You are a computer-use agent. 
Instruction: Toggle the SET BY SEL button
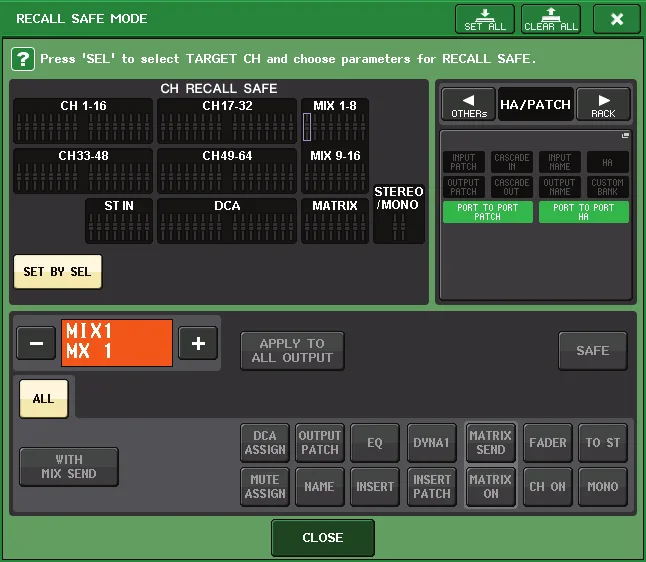58,272
